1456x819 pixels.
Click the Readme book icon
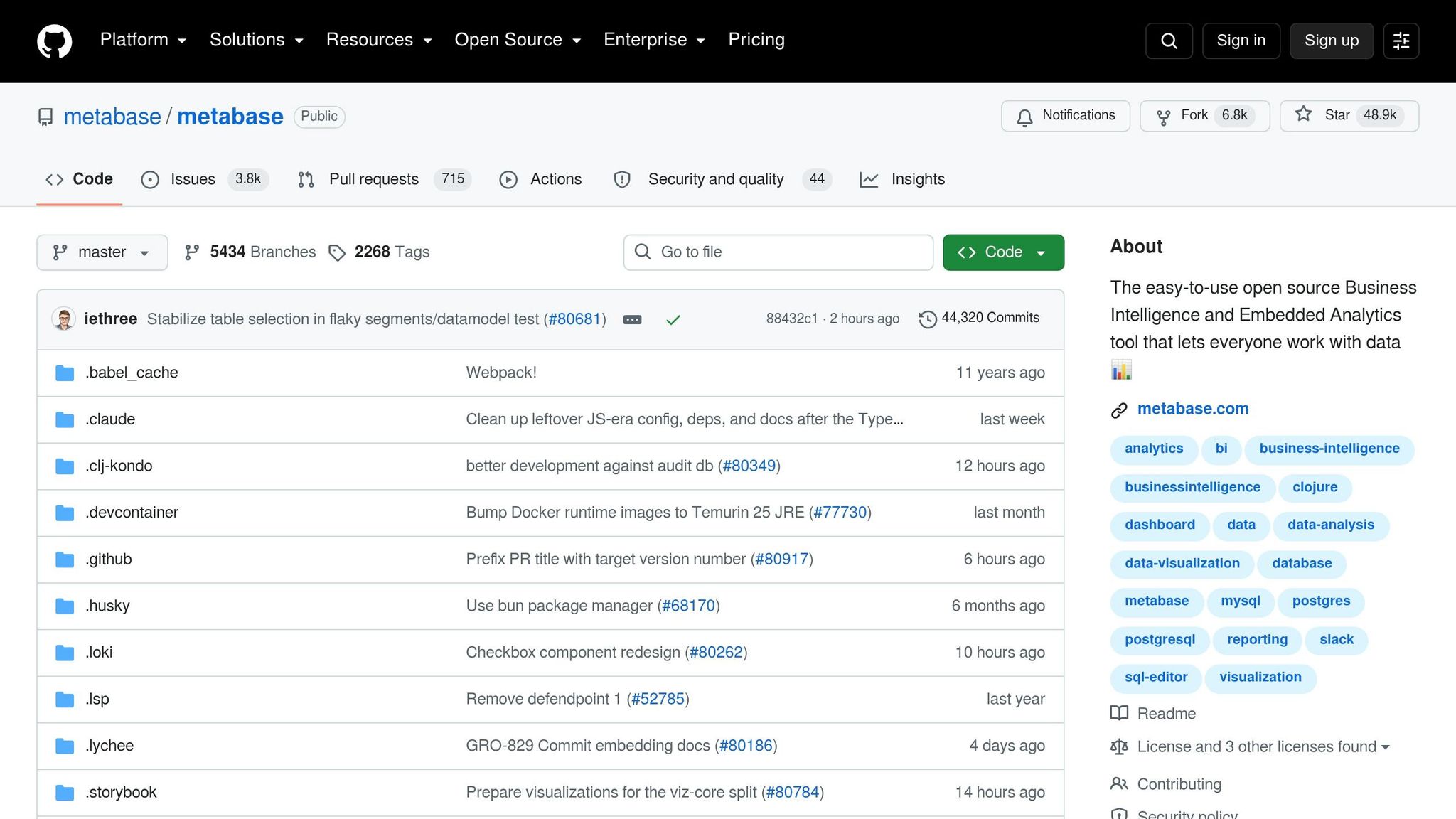(x=1119, y=713)
